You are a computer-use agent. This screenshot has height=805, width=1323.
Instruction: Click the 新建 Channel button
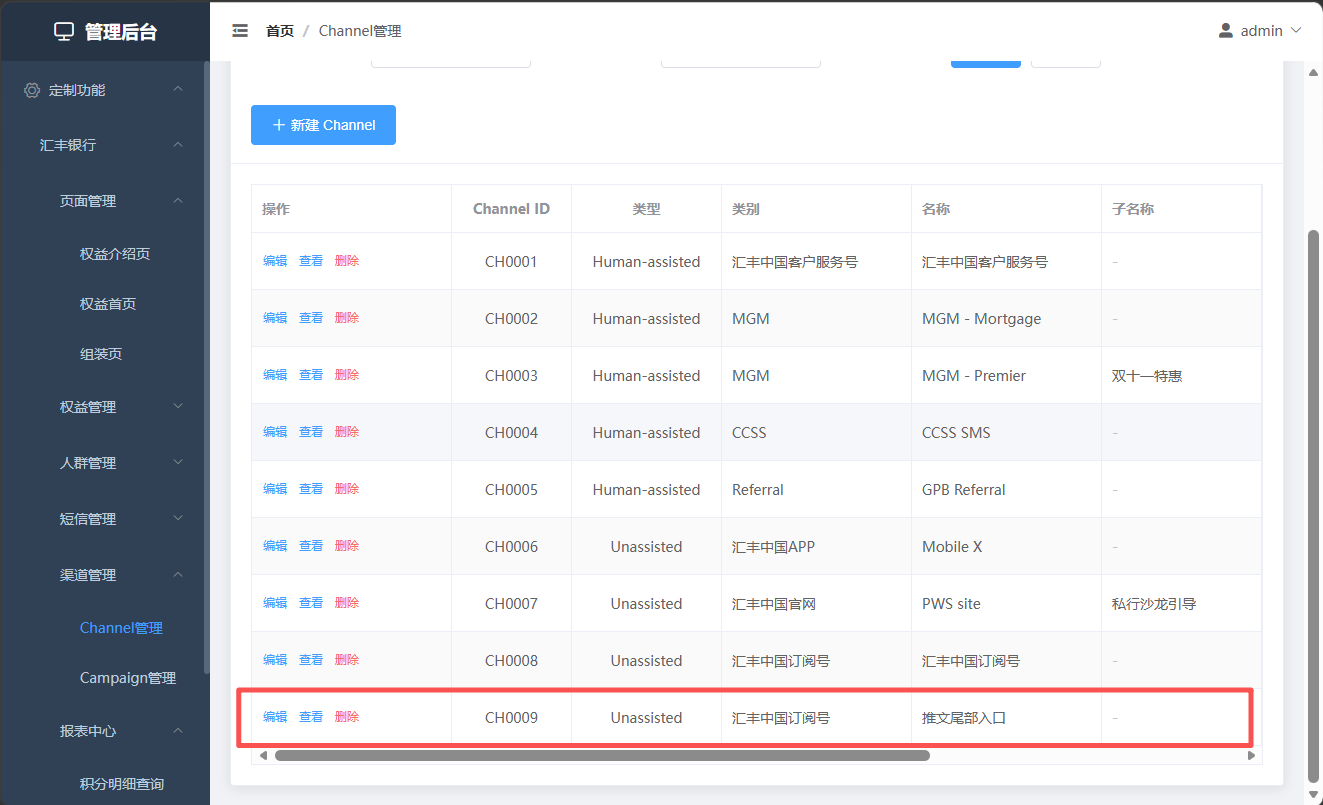323,125
